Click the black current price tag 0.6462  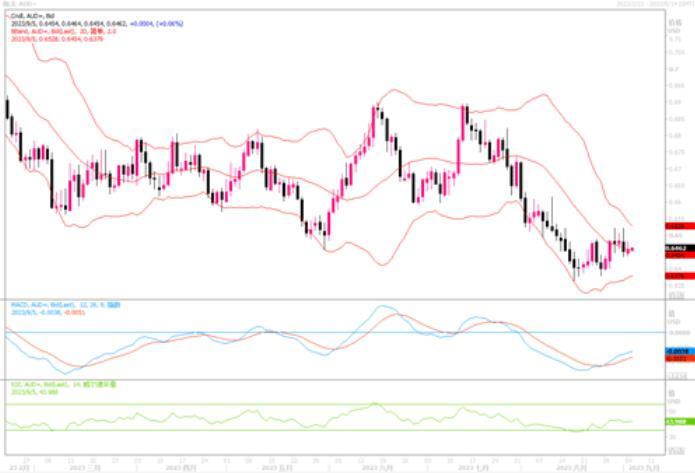point(680,248)
